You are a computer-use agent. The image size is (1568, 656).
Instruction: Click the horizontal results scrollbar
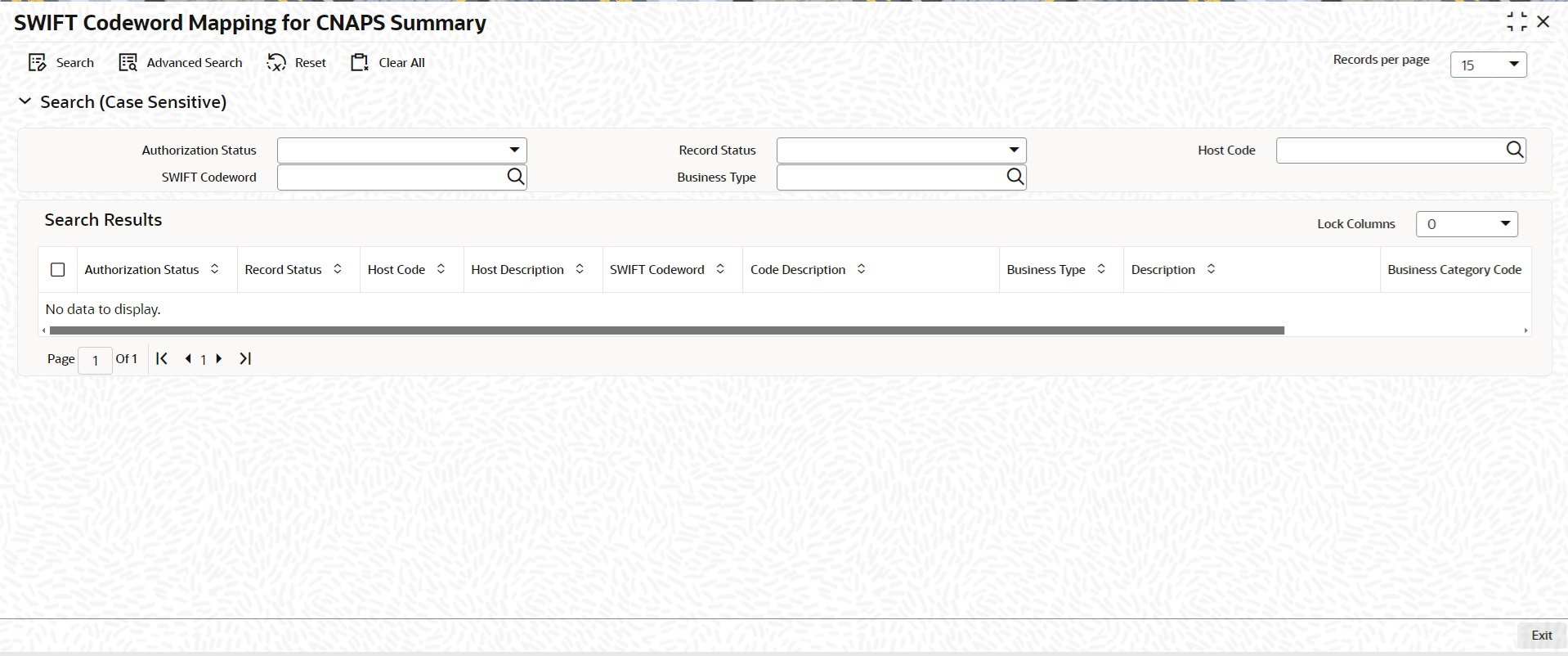[x=667, y=330]
